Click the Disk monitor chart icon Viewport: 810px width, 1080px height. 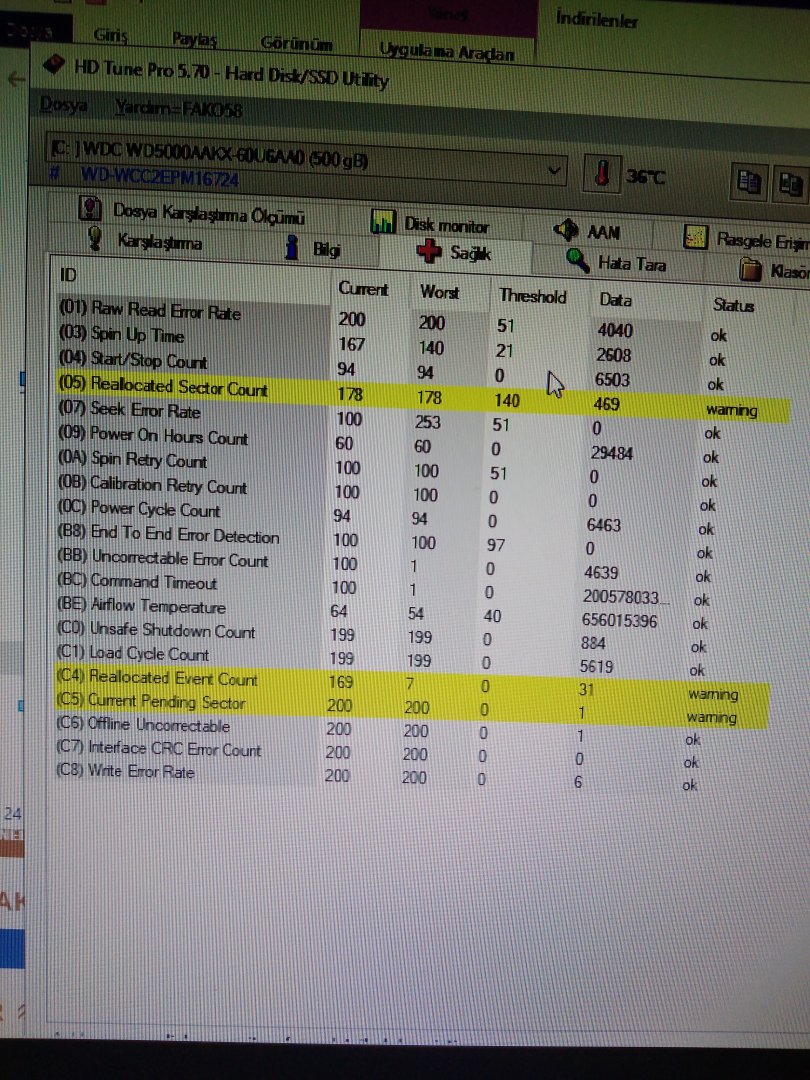pyautogui.click(x=382, y=222)
